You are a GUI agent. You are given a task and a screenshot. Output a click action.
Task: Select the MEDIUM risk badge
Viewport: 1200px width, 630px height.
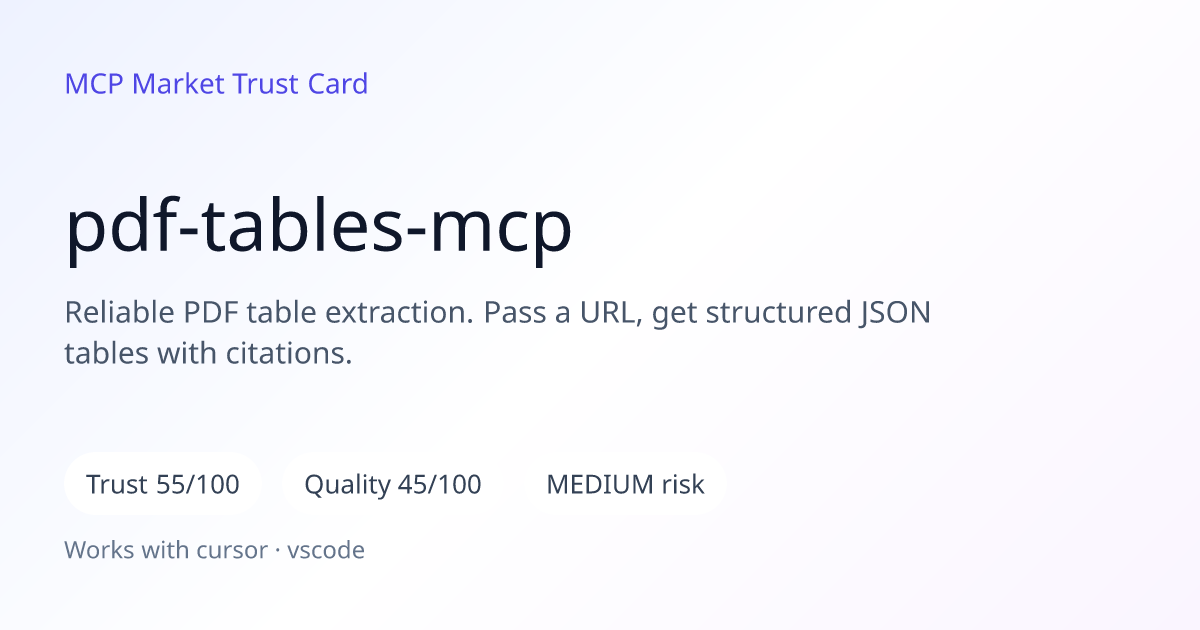pos(625,485)
